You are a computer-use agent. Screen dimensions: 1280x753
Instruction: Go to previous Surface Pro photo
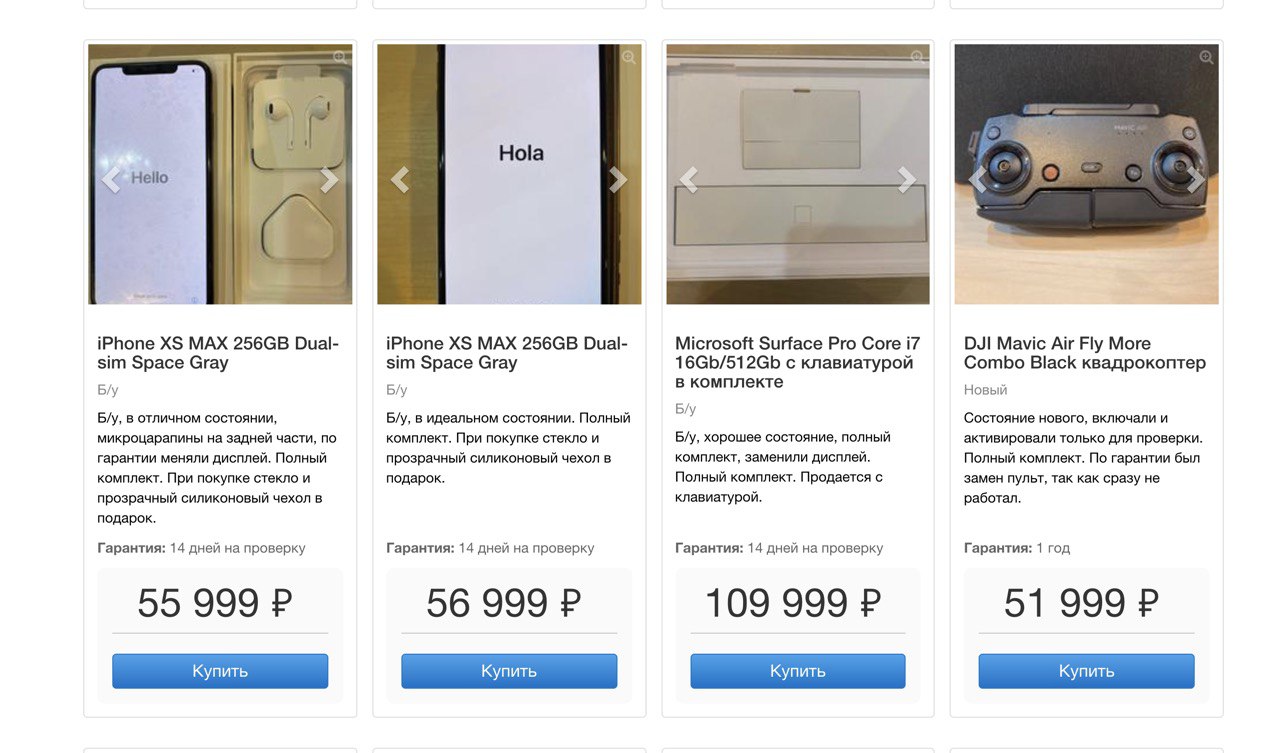688,180
